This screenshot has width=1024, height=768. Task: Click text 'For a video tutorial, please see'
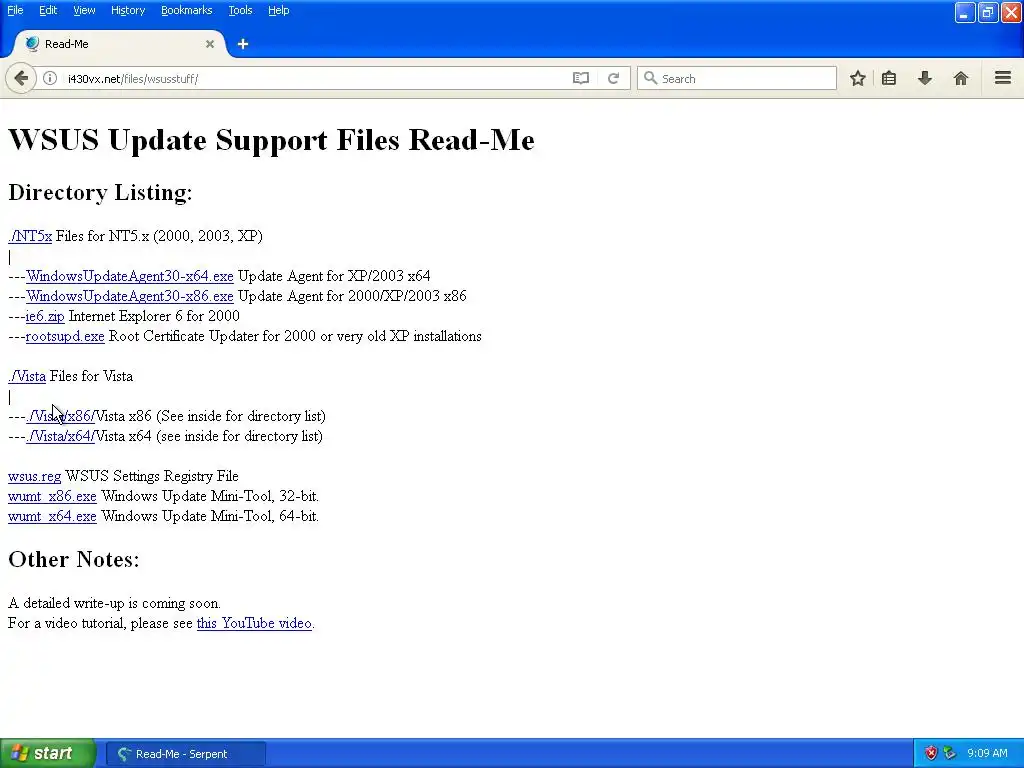click(101, 623)
